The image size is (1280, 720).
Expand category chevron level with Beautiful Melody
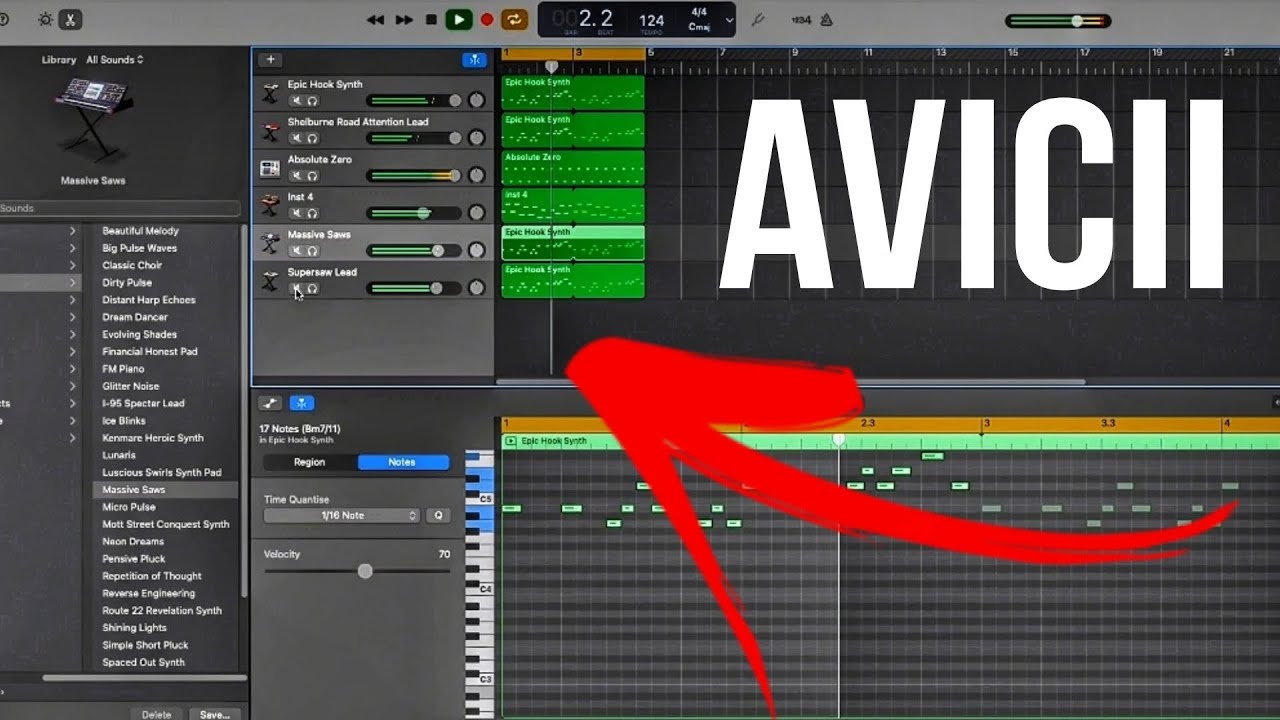[x=72, y=231]
